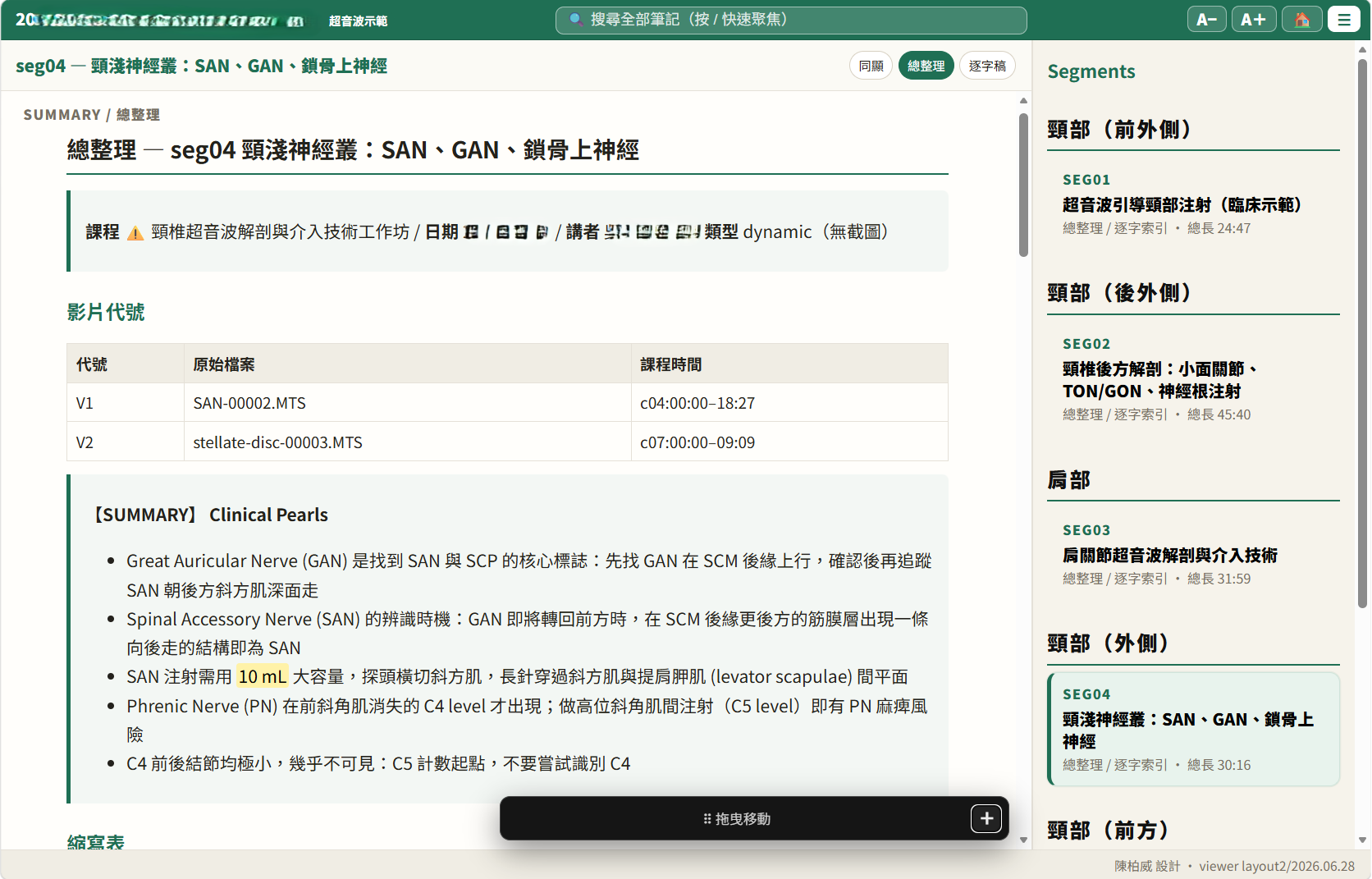Click the 頸部（外側） section heading
Viewport: 1372px width, 879px height.
[x=1109, y=643]
